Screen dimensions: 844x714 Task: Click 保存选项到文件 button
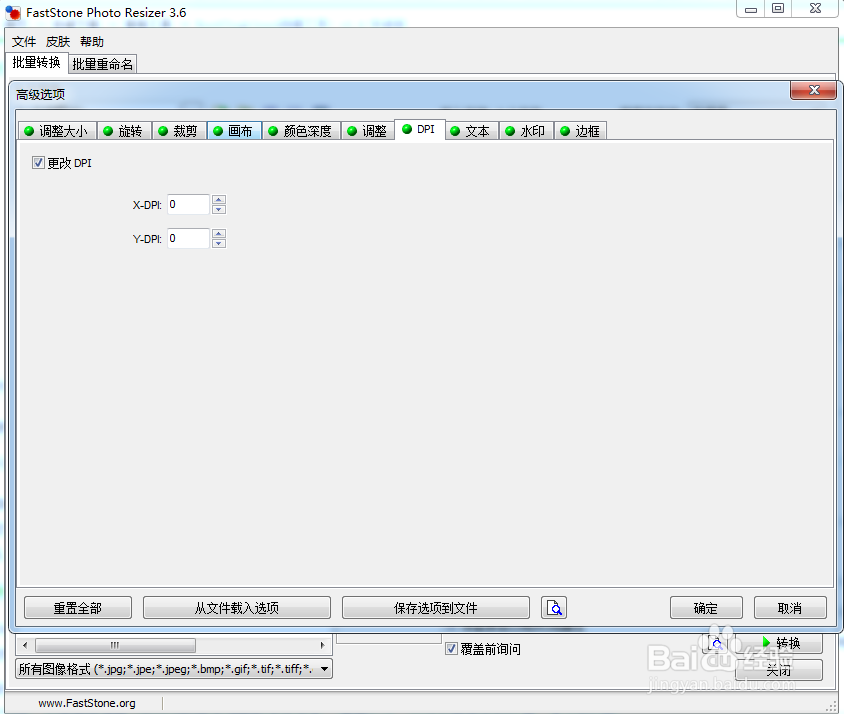point(436,608)
